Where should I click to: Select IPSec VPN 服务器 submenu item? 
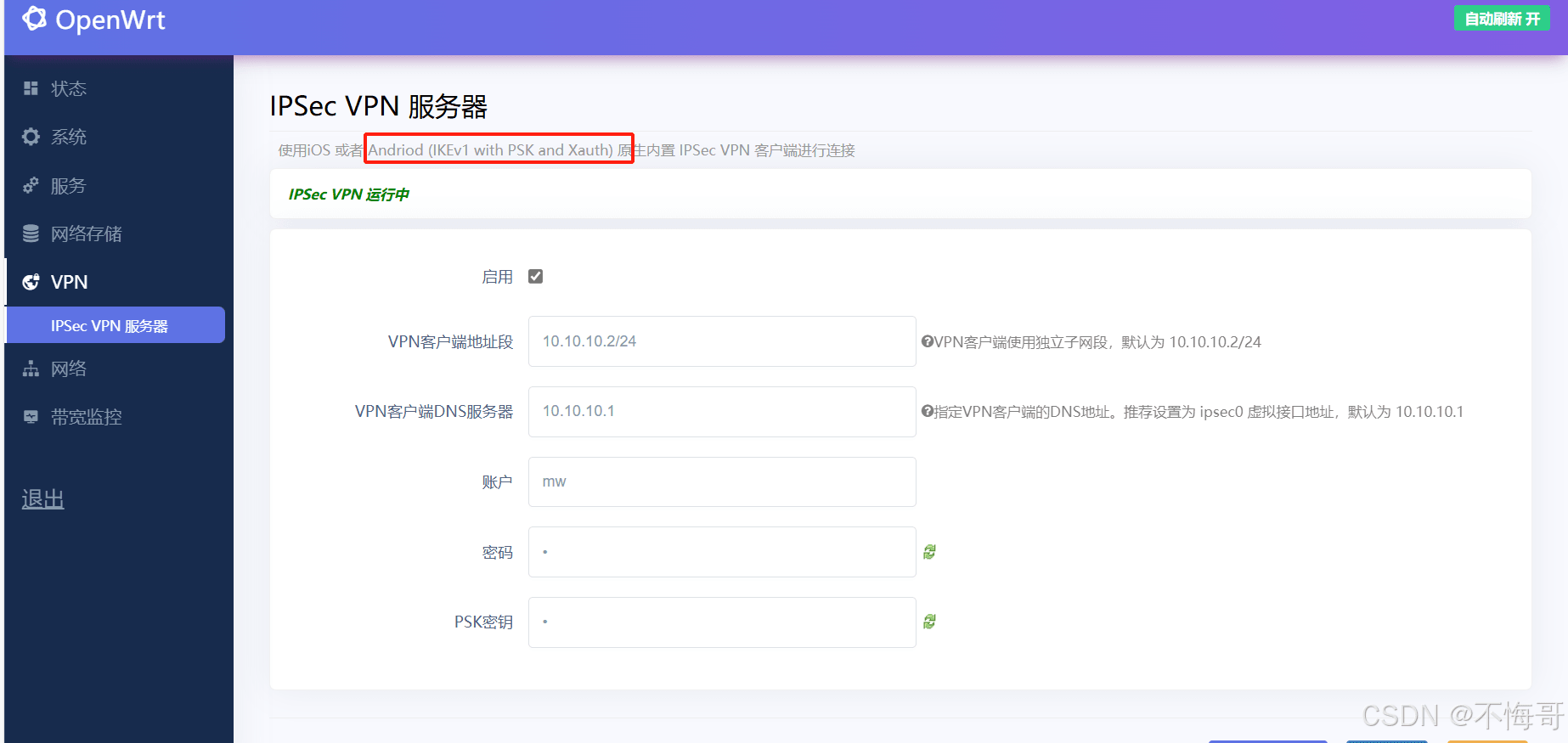tap(110, 326)
